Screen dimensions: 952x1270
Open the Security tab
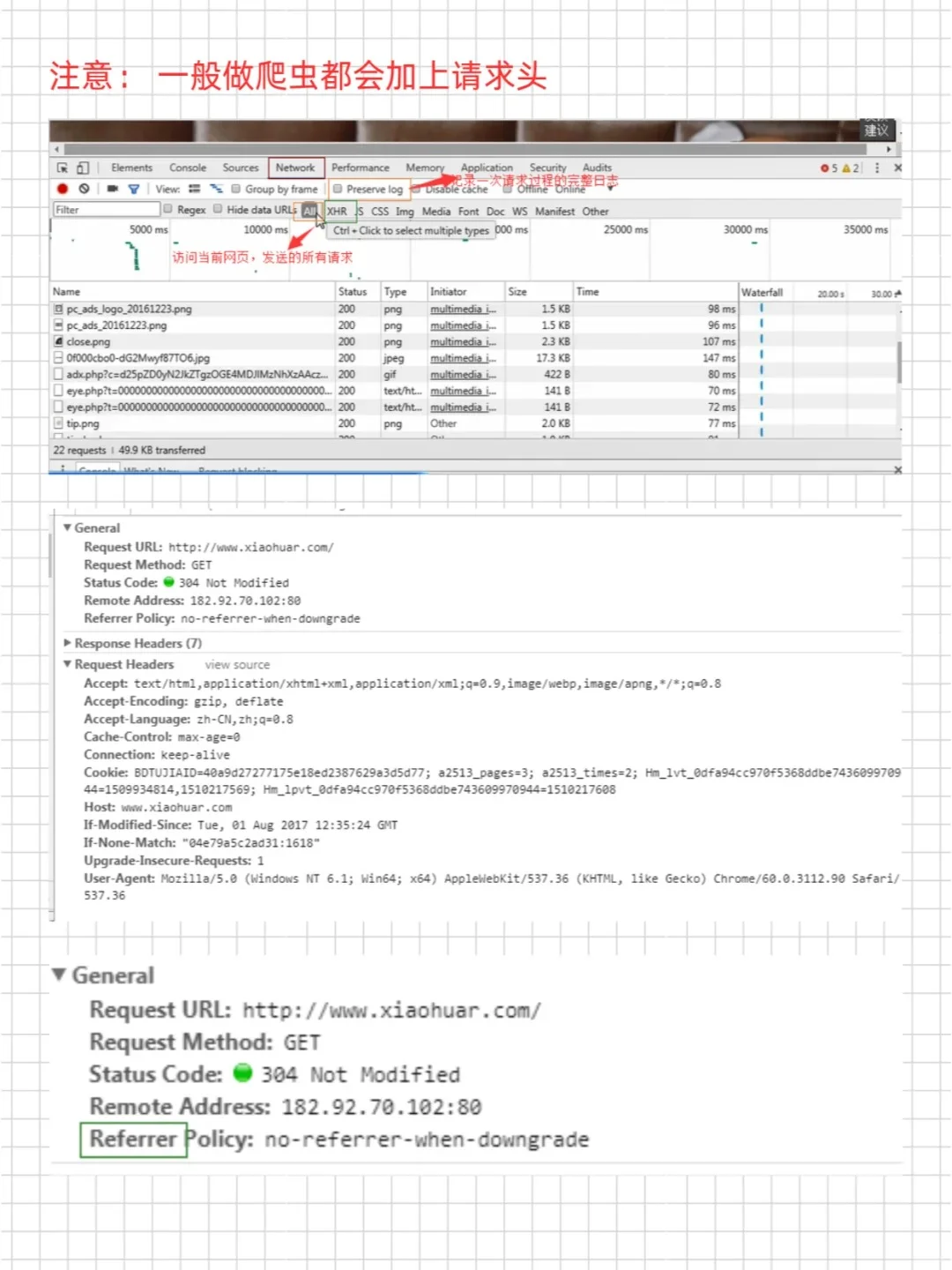tap(547, 168)
